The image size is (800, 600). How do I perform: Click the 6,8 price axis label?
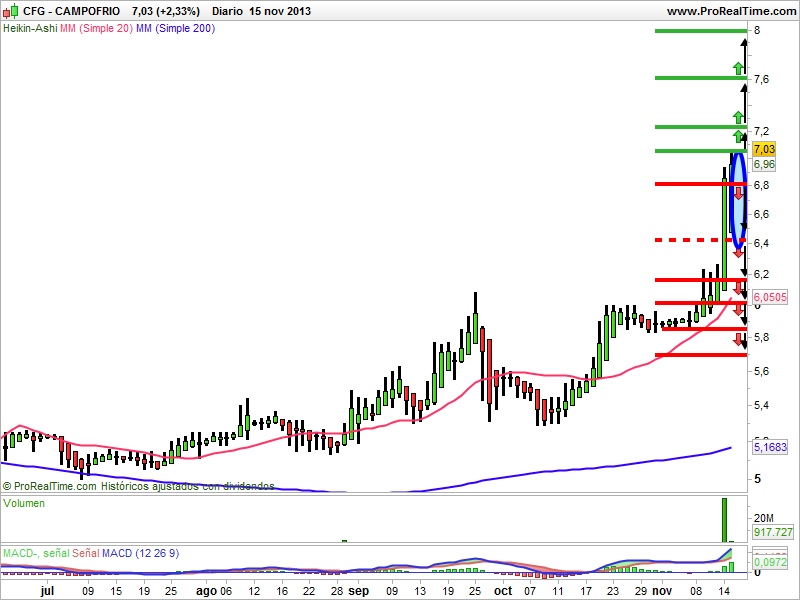(x=762, y=185)
